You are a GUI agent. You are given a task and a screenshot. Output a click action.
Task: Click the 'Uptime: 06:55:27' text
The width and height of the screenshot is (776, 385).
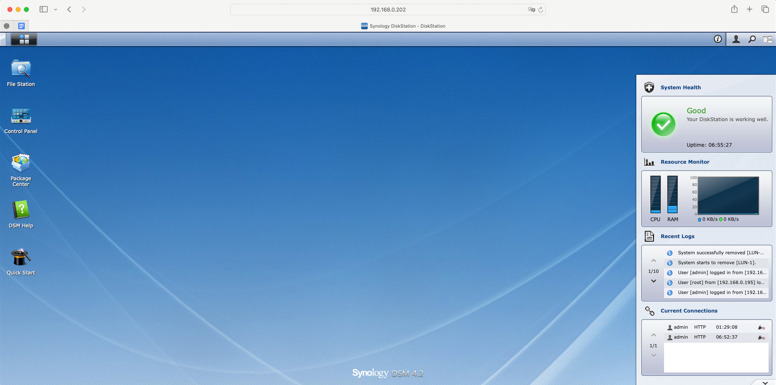[709, 145]
